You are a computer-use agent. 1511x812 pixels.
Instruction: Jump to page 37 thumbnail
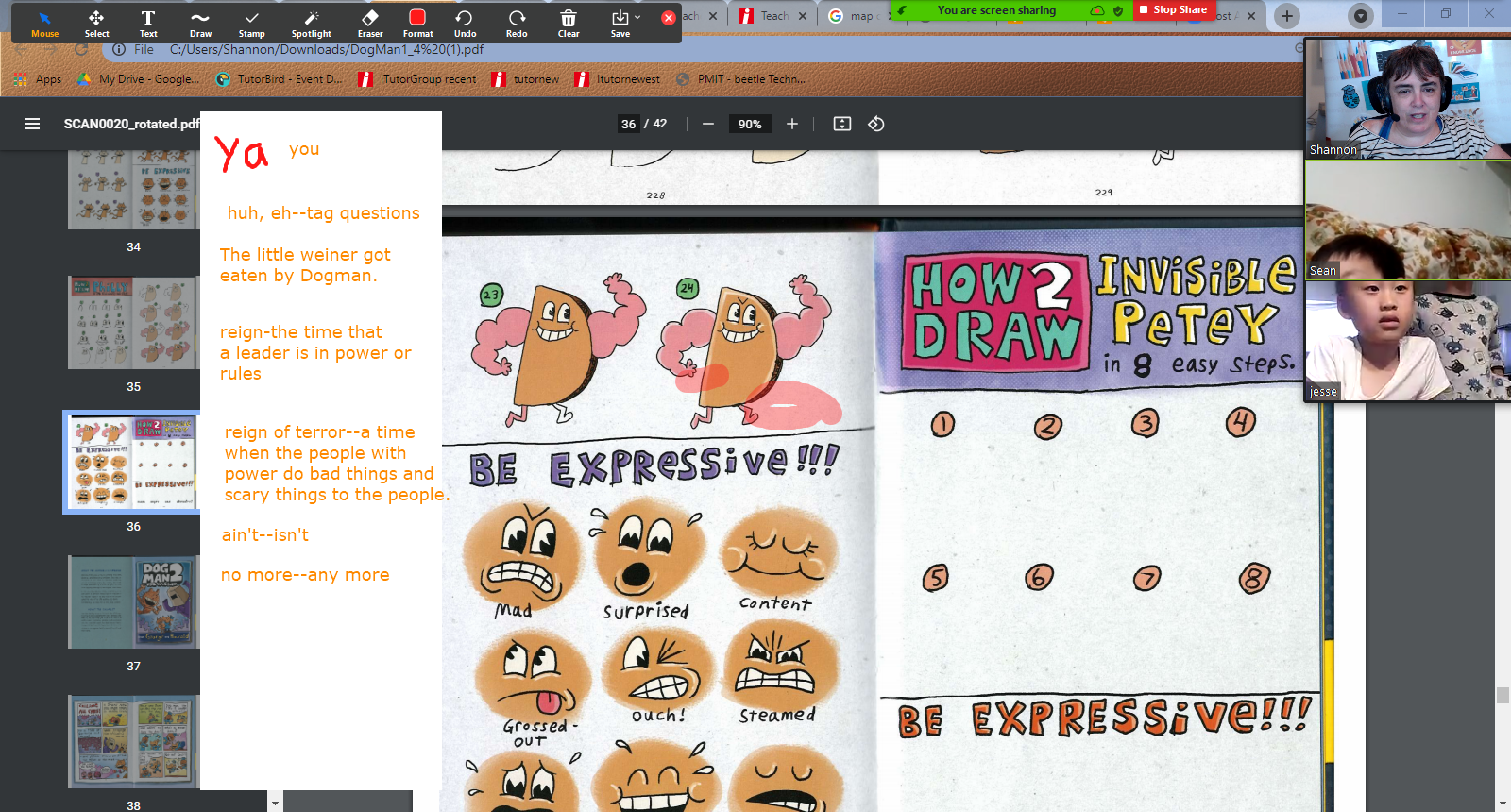tap(133, 602)
